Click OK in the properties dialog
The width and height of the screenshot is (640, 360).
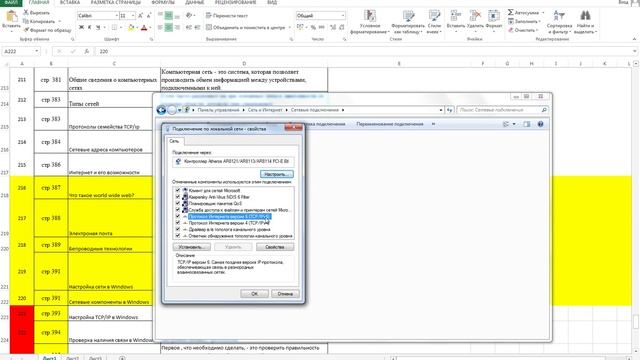(x=254, y=294)
